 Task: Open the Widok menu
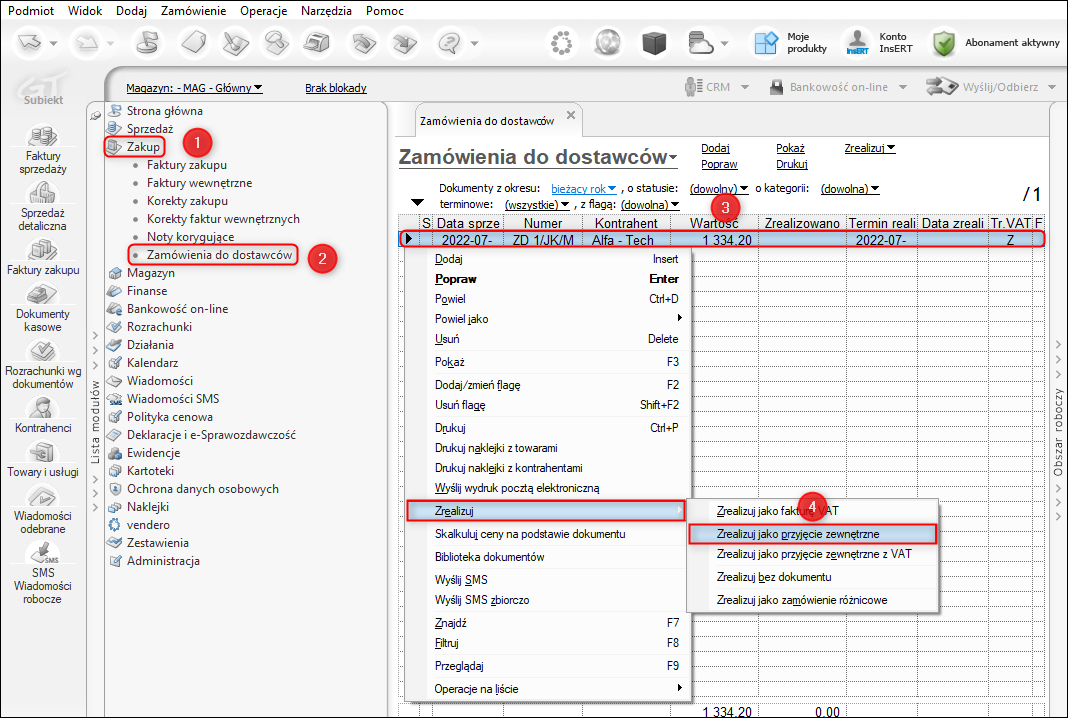click(x=84, y=11)
